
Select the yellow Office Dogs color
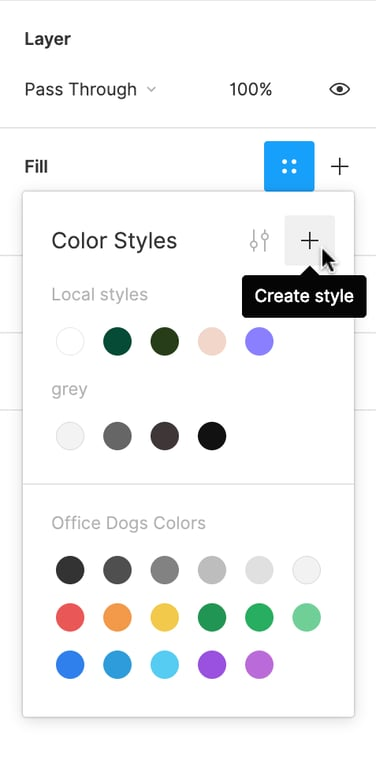164,617
